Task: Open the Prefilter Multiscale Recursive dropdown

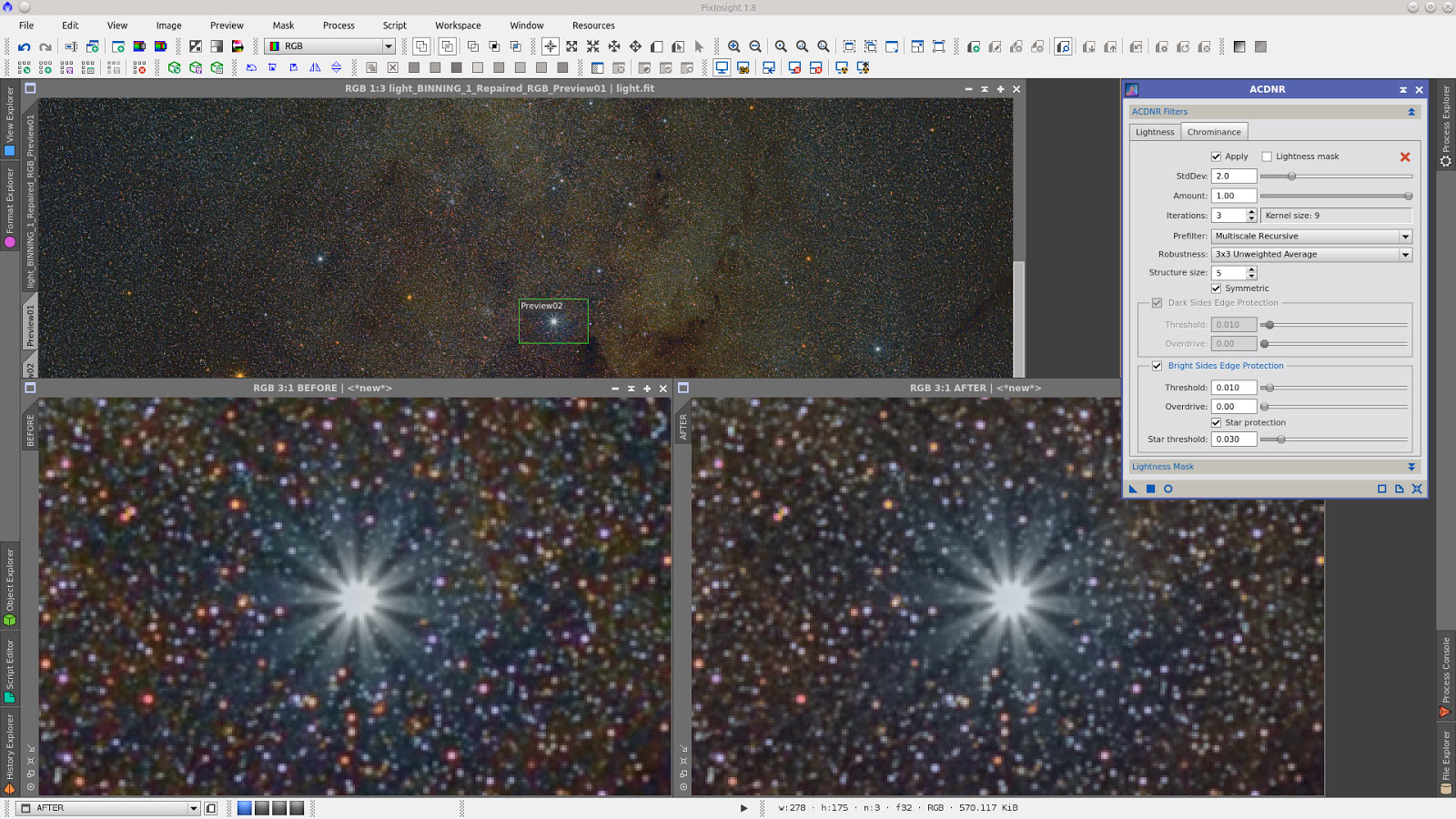Action: tap(1311, 236)
